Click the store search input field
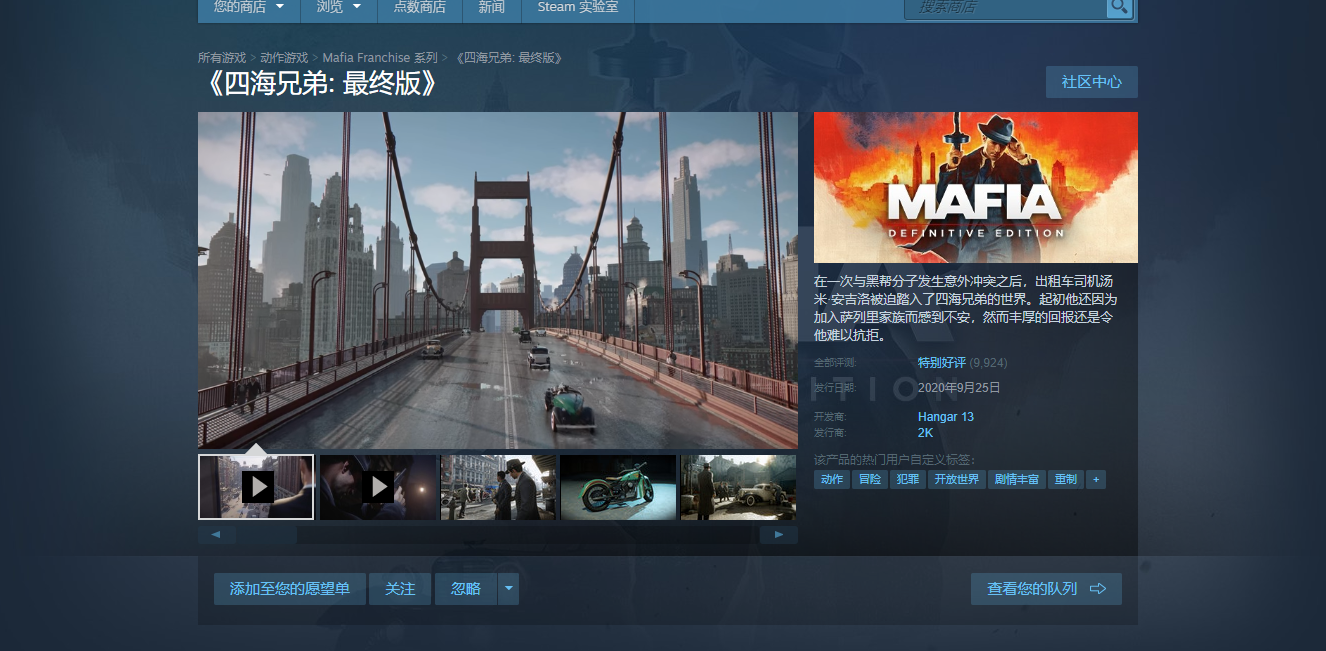This screenshot has height=651, width=1326. [x=1006, y=7]
